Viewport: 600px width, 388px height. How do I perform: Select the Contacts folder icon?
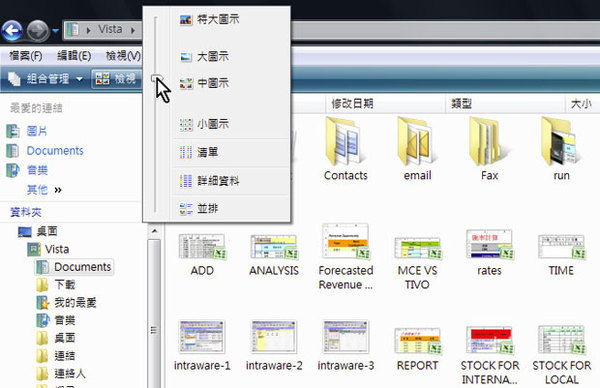[x=345, y=149]
